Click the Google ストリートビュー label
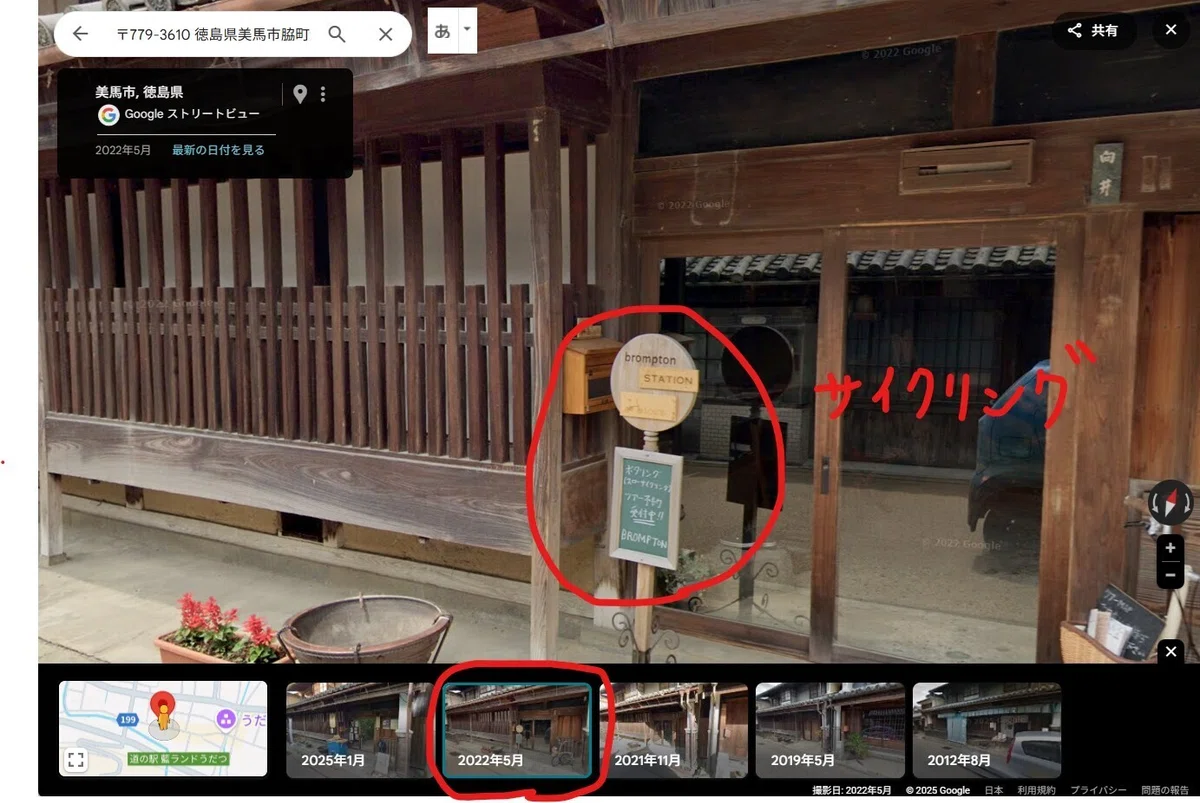This screenshot has width=1200, height=803. coord(192,115)
